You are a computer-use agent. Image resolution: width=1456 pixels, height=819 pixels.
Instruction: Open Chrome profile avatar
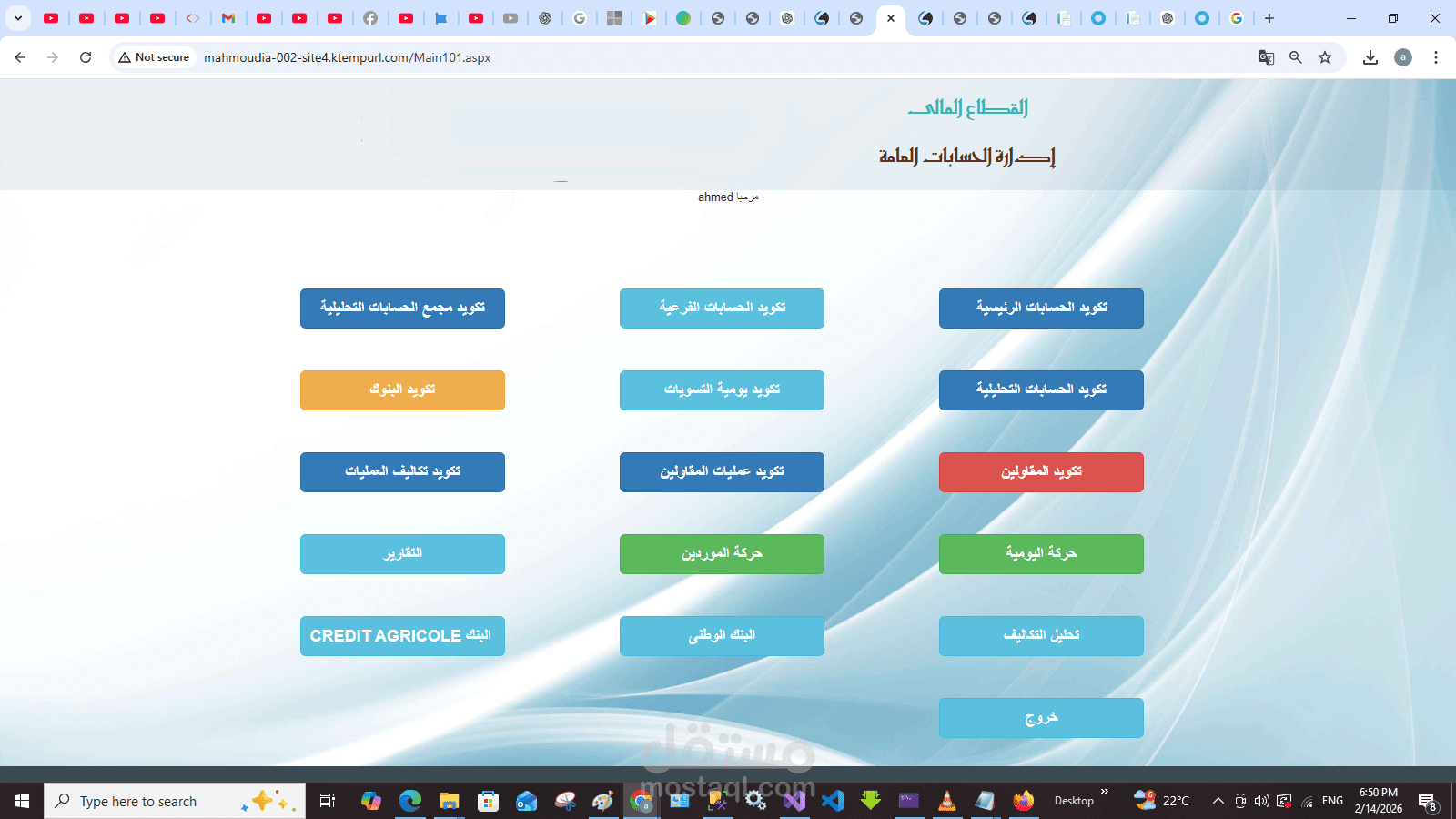pyautogui.click(x=1403, y=57)
